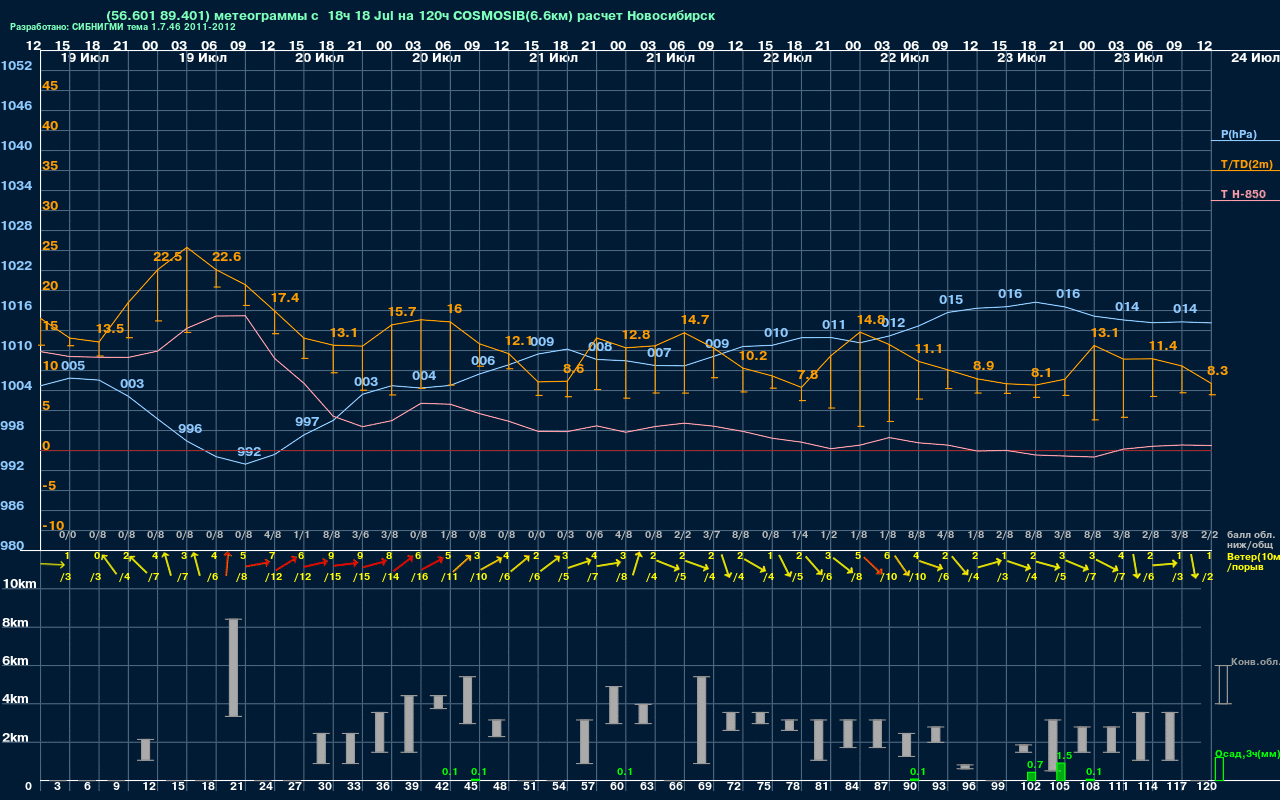
Task: Click the 010 pressure curve label
Action: tap(776, 333)
